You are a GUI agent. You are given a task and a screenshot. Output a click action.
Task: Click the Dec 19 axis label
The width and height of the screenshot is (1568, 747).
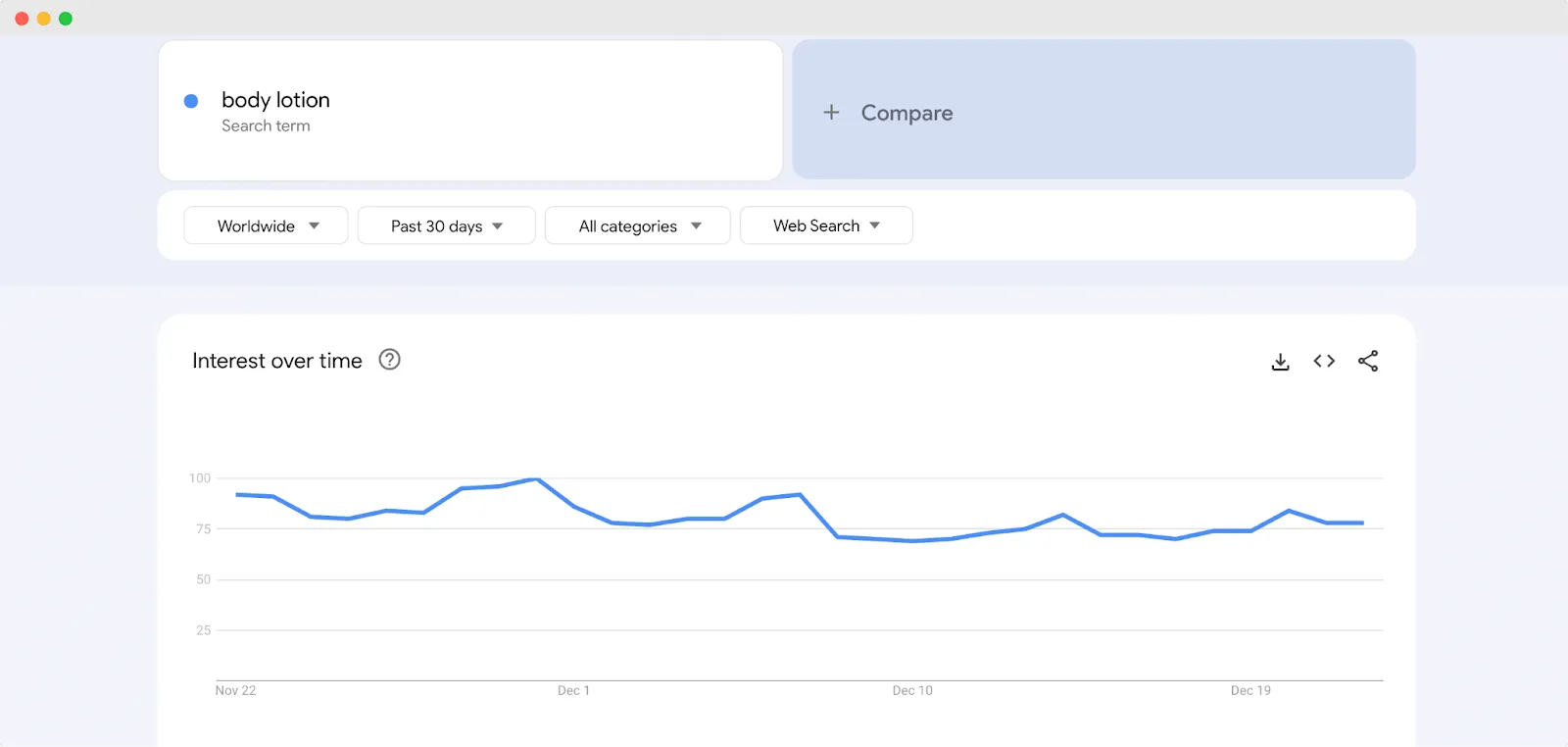point(1250,690)
